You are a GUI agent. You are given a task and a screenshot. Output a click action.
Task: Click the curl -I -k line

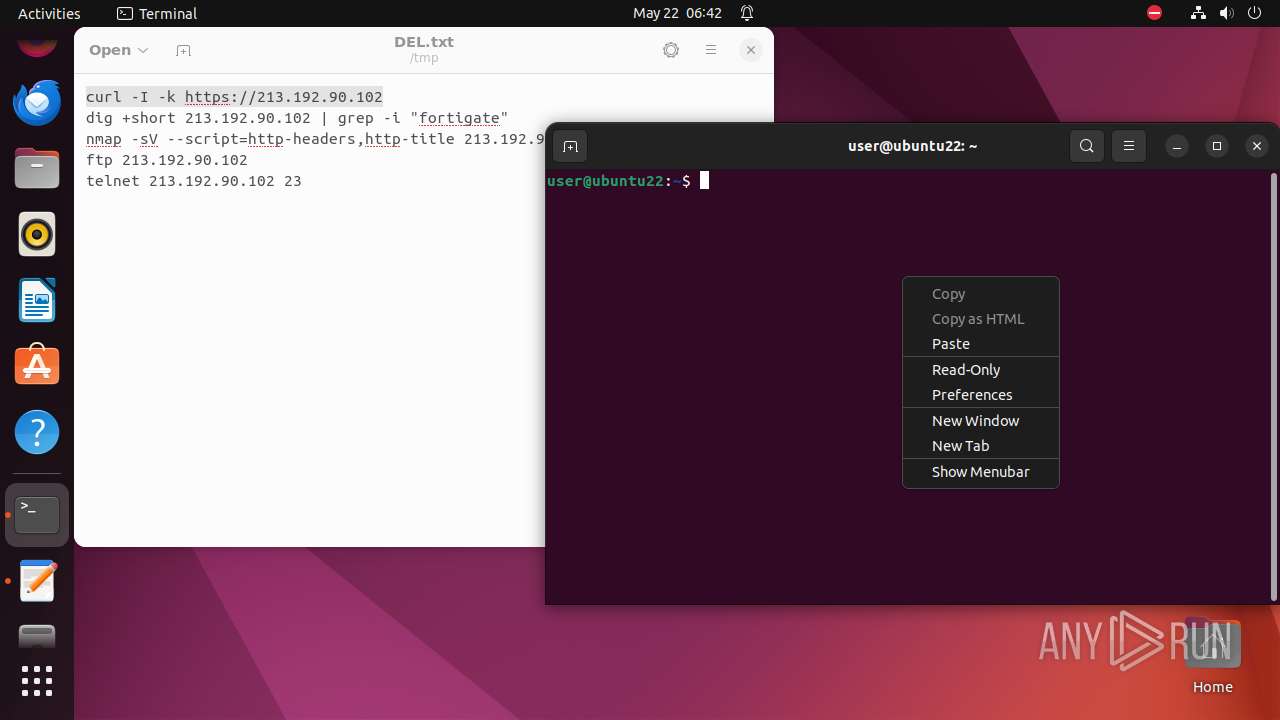(234, 97)
